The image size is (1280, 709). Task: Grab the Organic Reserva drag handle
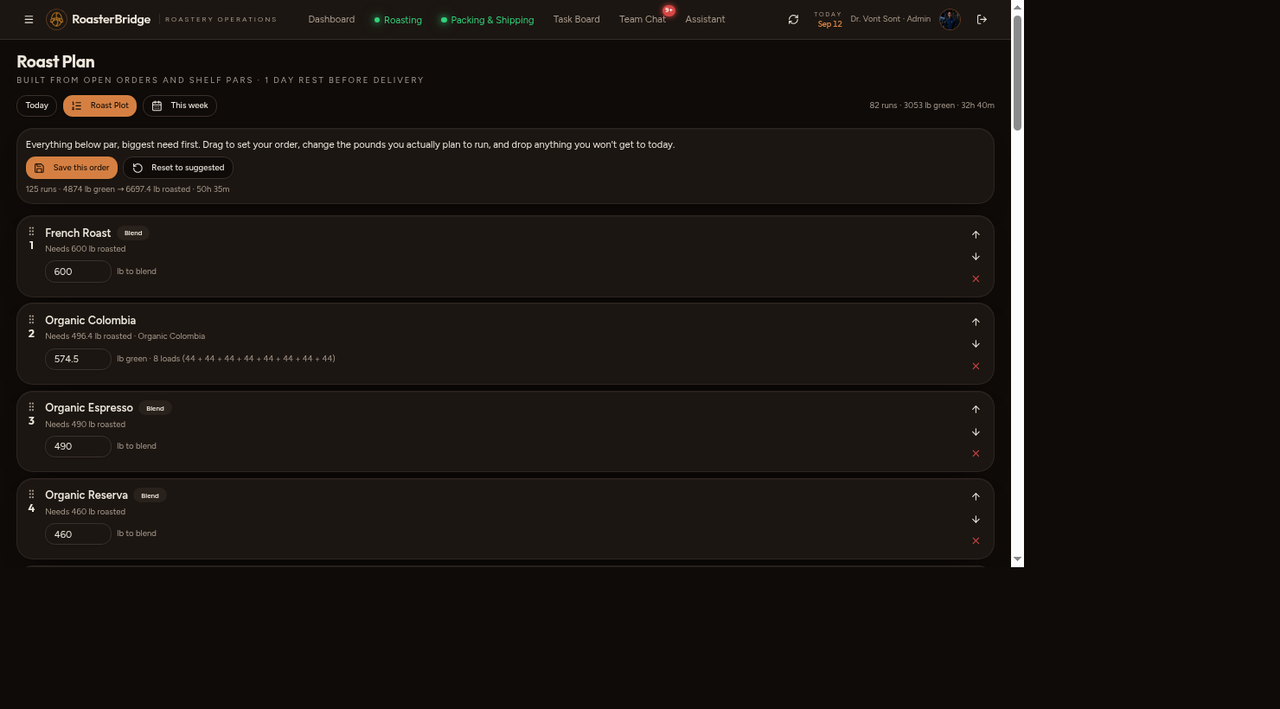coord(31,494)
